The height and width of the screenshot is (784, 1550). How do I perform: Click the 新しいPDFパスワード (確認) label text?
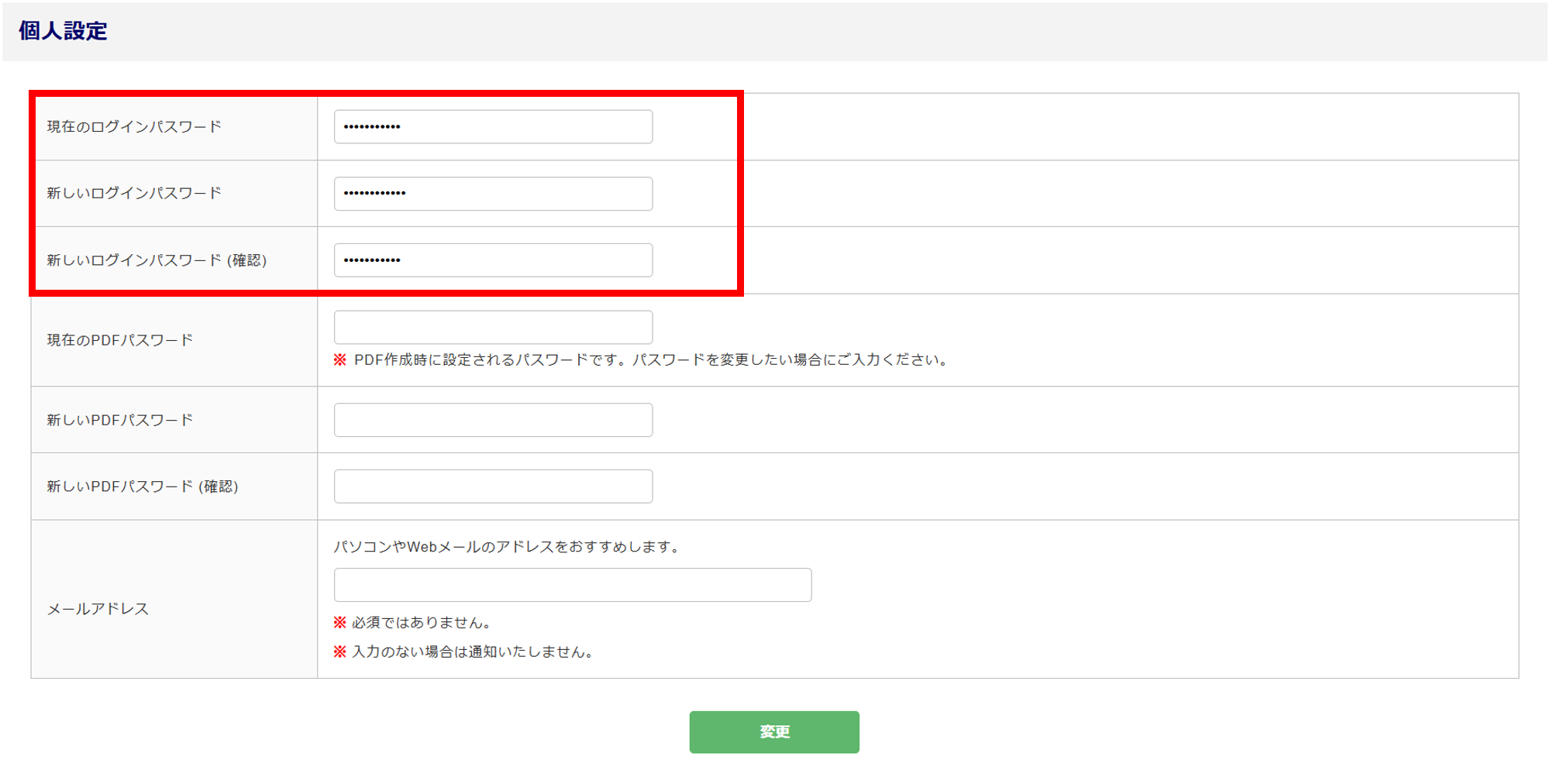tap(143, 487)
